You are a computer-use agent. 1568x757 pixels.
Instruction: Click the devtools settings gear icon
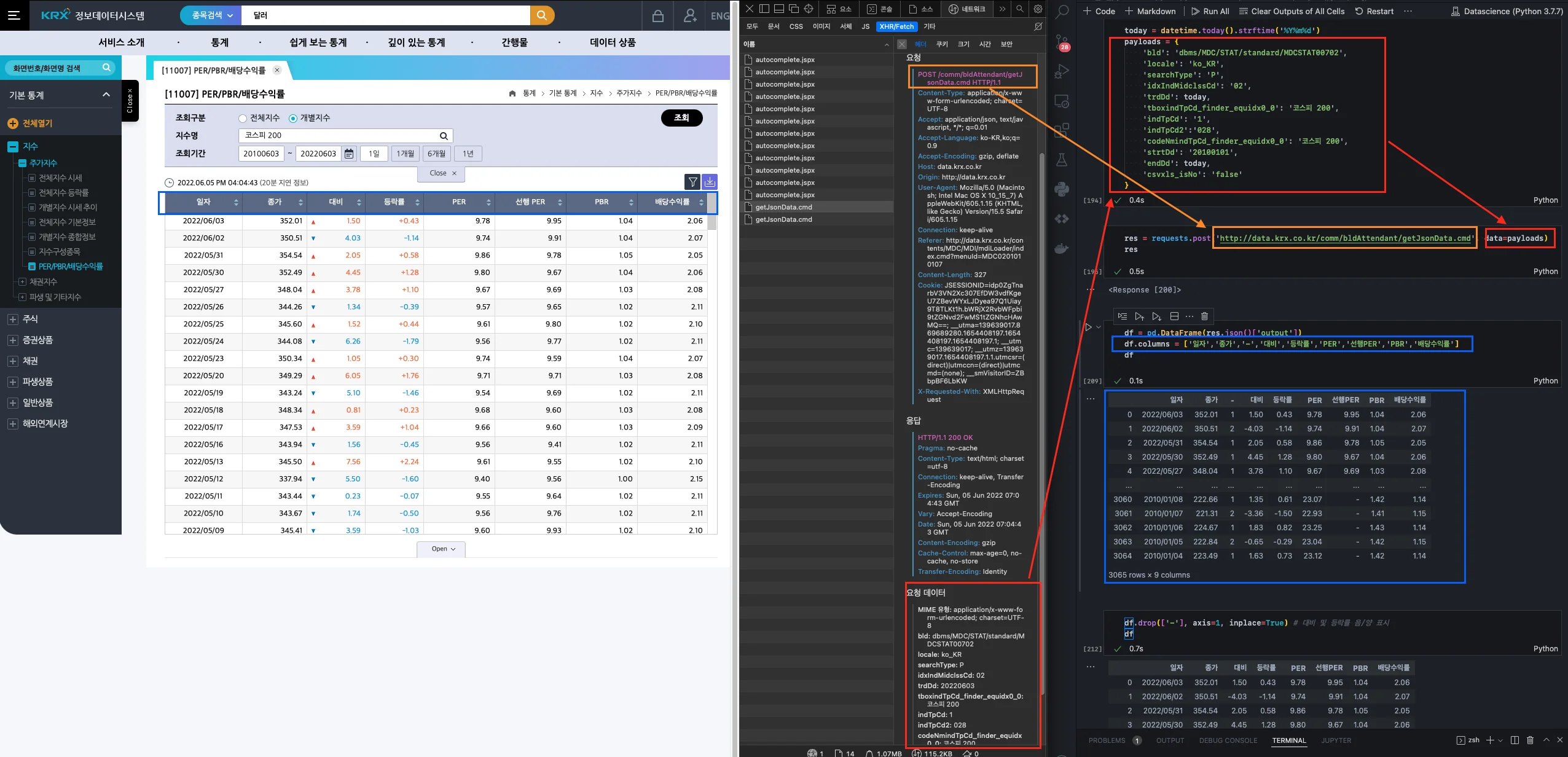pyautogui.click(x=1038, y=9)
